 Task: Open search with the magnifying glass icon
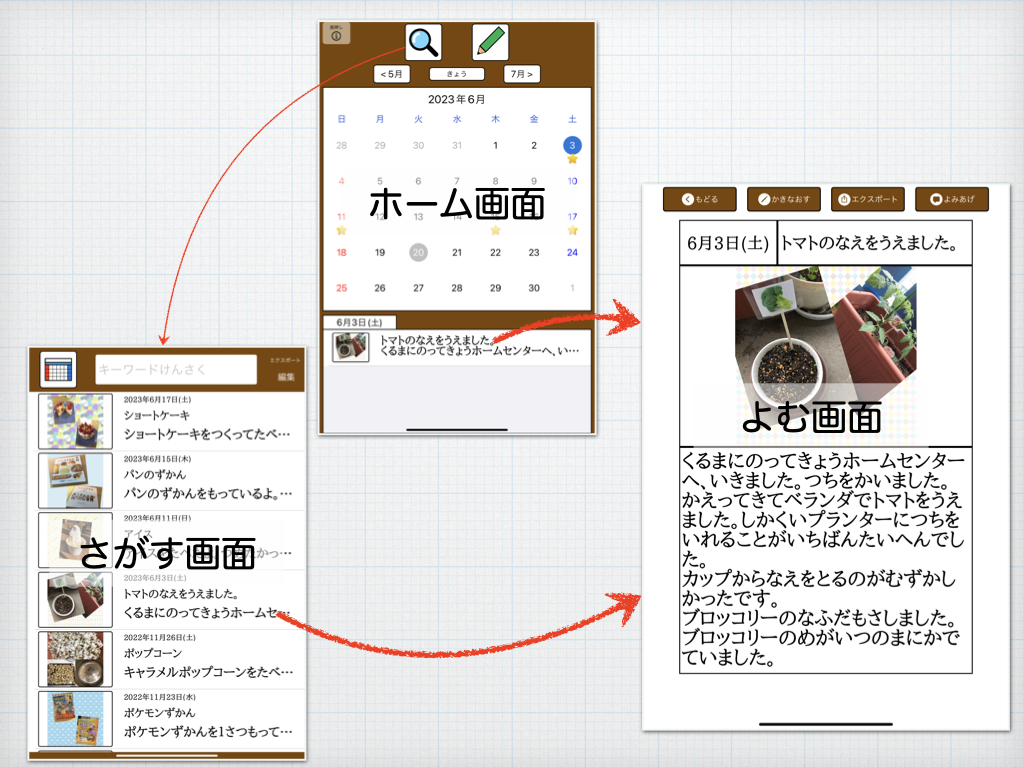click(x=423, y=42)
